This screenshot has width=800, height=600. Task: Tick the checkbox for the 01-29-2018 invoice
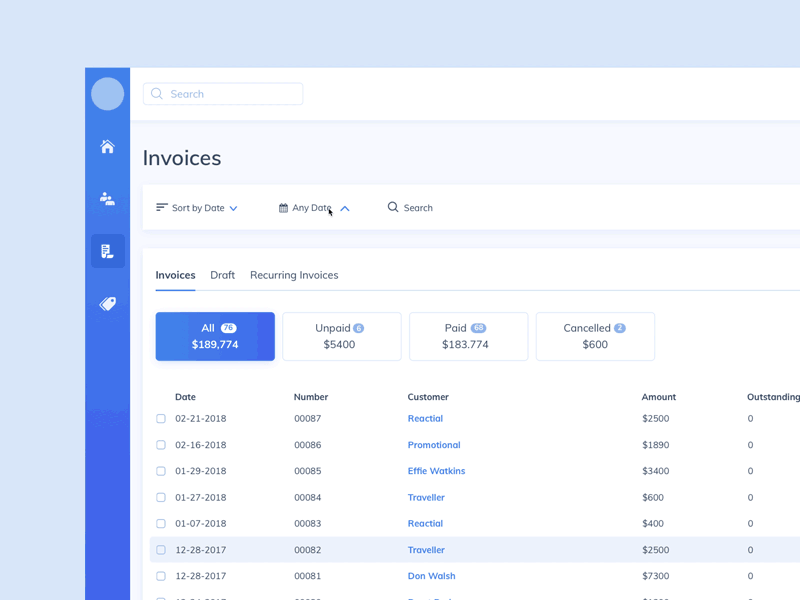pyautogui.click(x=161, y=471)
